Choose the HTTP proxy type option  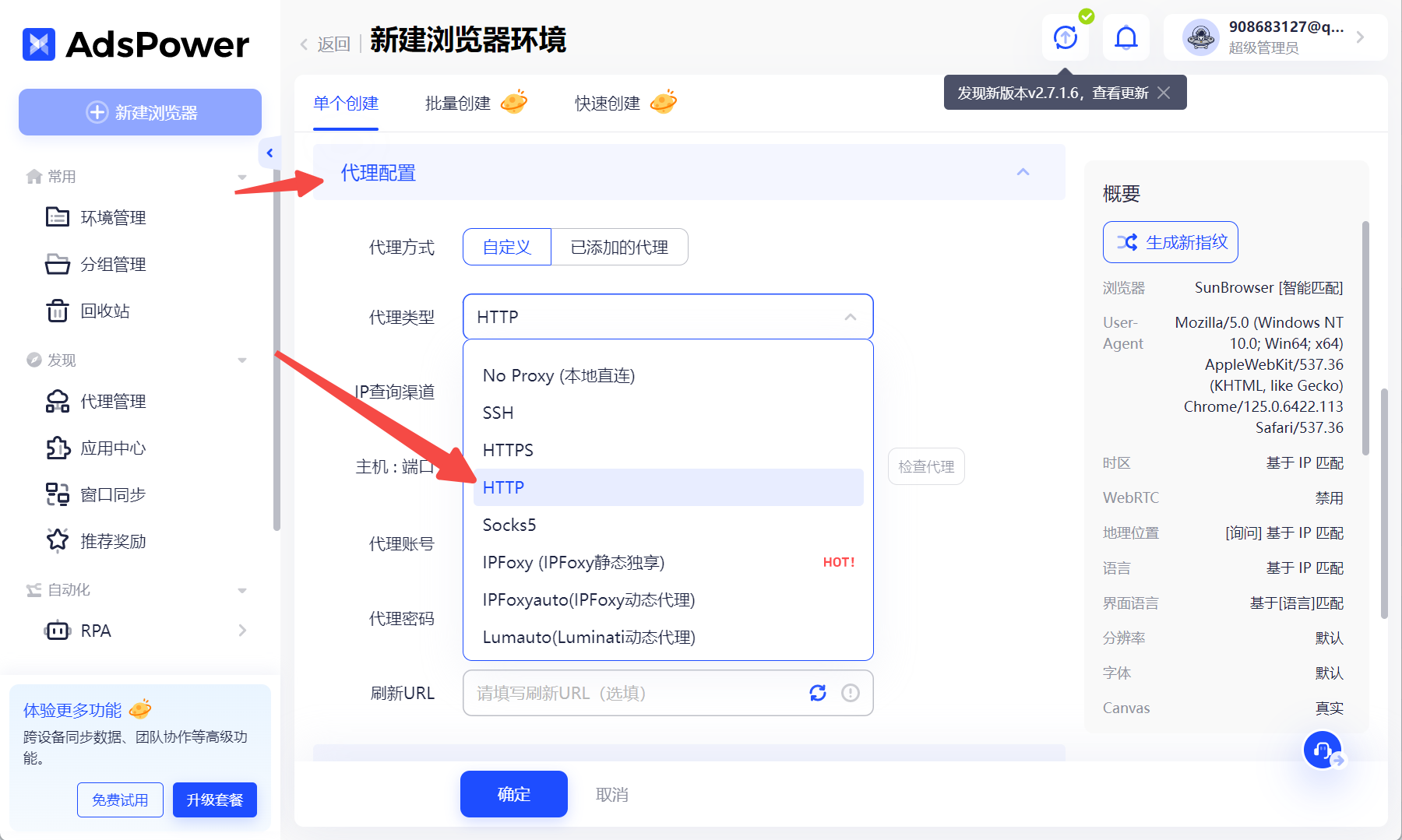pyautogui.click(x=668, y=487)
